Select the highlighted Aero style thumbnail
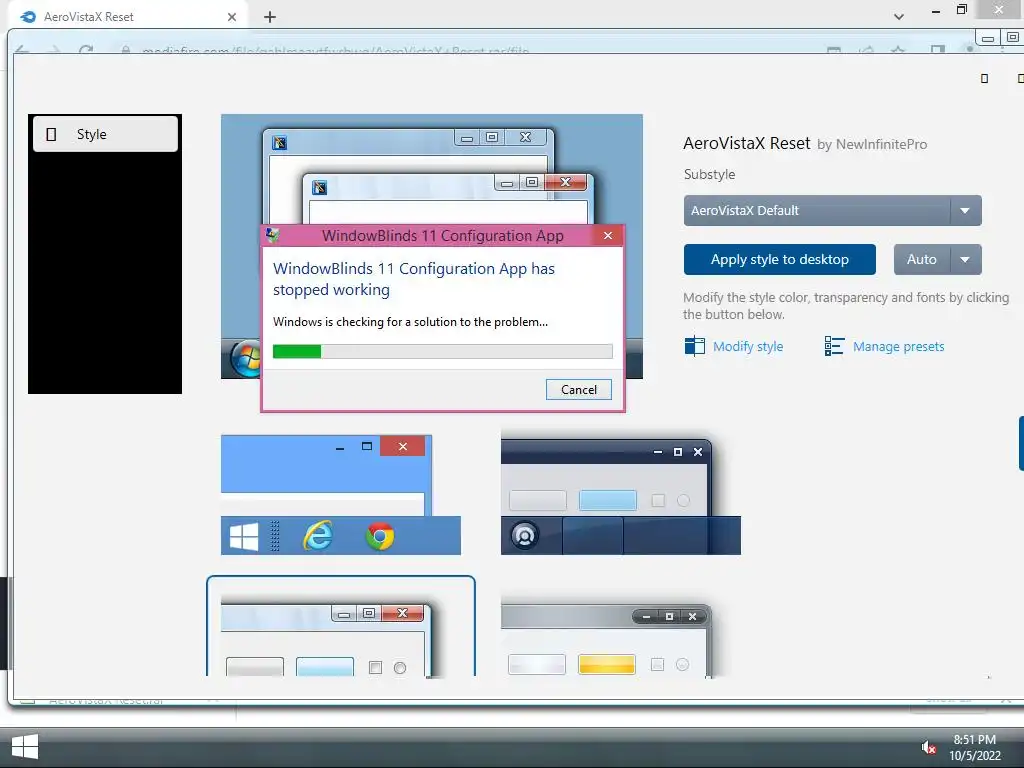Viewport: 1024px width, 768px height. 340,626
